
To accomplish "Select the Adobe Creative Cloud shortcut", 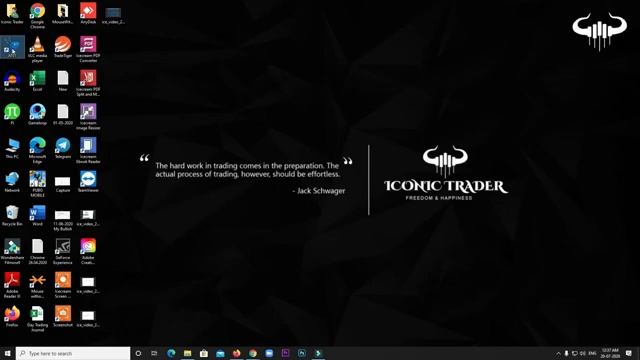I will pos(88,251).
